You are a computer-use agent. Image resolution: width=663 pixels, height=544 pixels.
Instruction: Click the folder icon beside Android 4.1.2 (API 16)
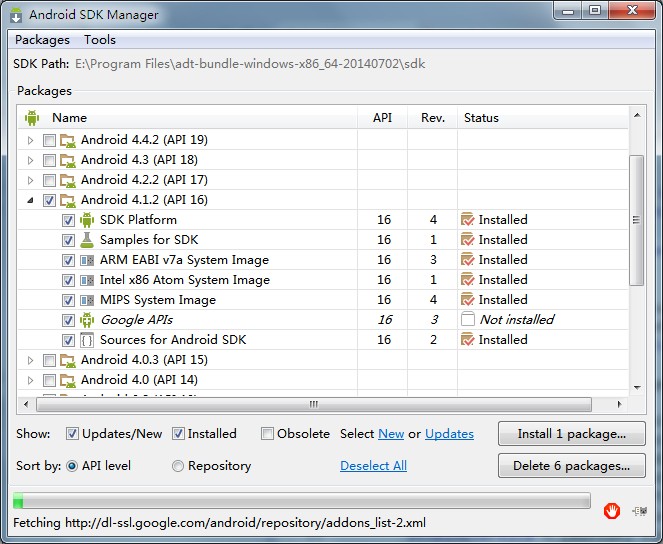point(68,200)
